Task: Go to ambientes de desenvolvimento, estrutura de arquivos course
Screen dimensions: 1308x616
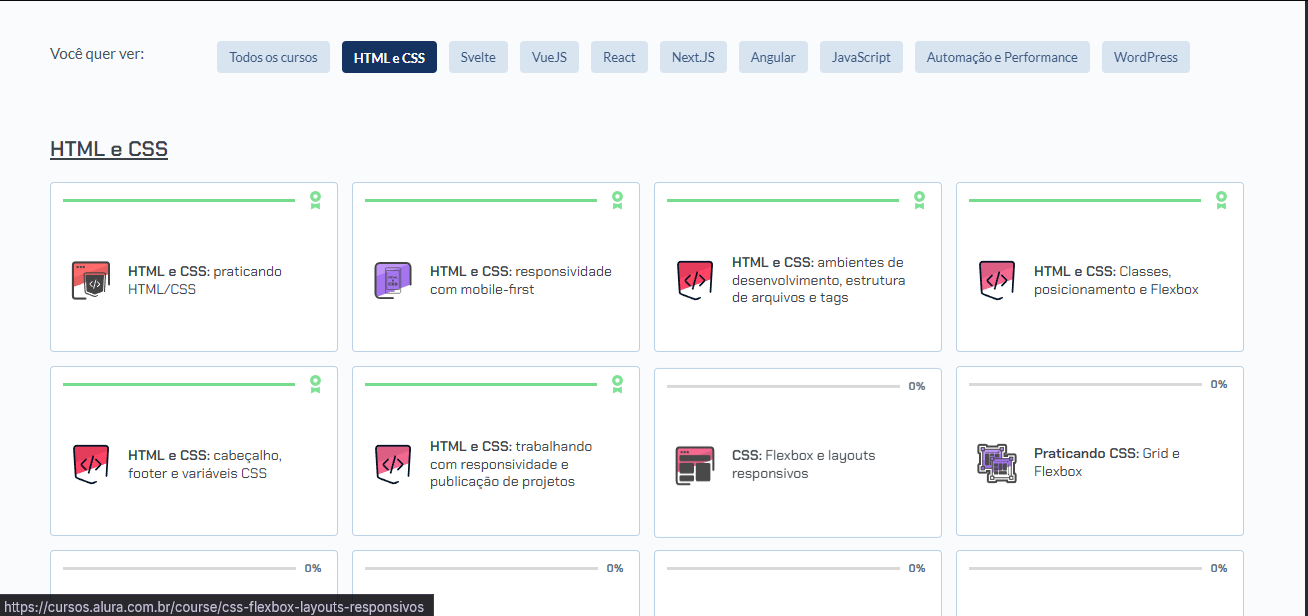Action: 818,280
